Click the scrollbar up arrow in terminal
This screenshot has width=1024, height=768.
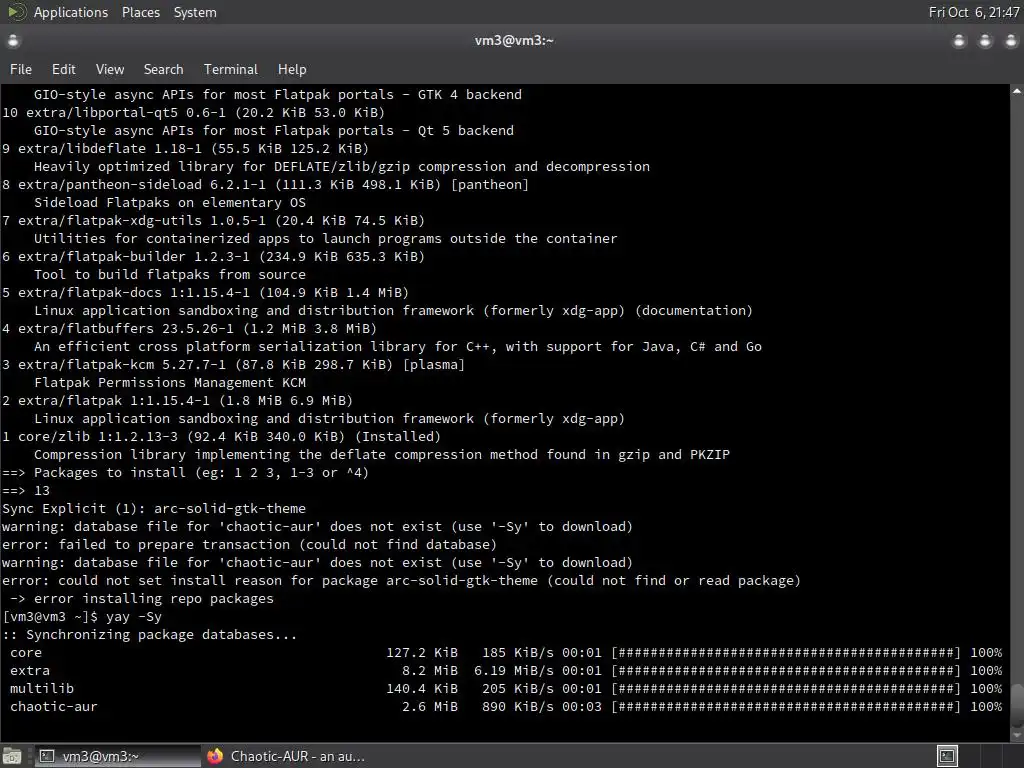point(1017,91)
